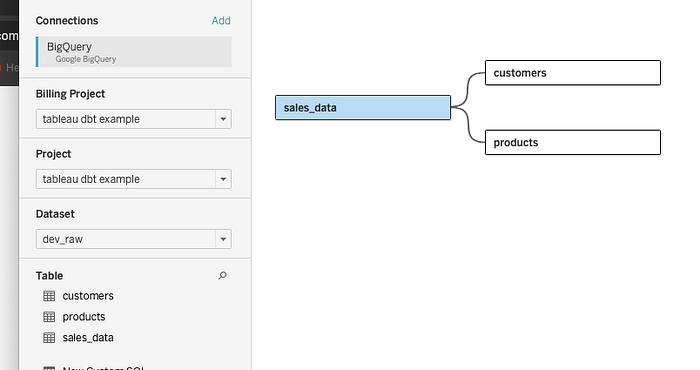Click the Billing Project tableau dbt example field
700x370 pixels.
(x=126, y=119)
